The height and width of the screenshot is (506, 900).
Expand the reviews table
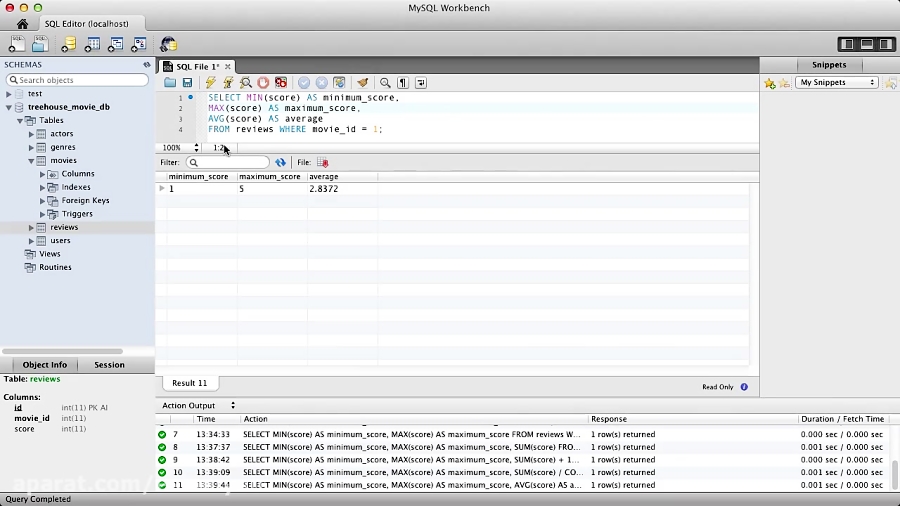tap(32, 227)
